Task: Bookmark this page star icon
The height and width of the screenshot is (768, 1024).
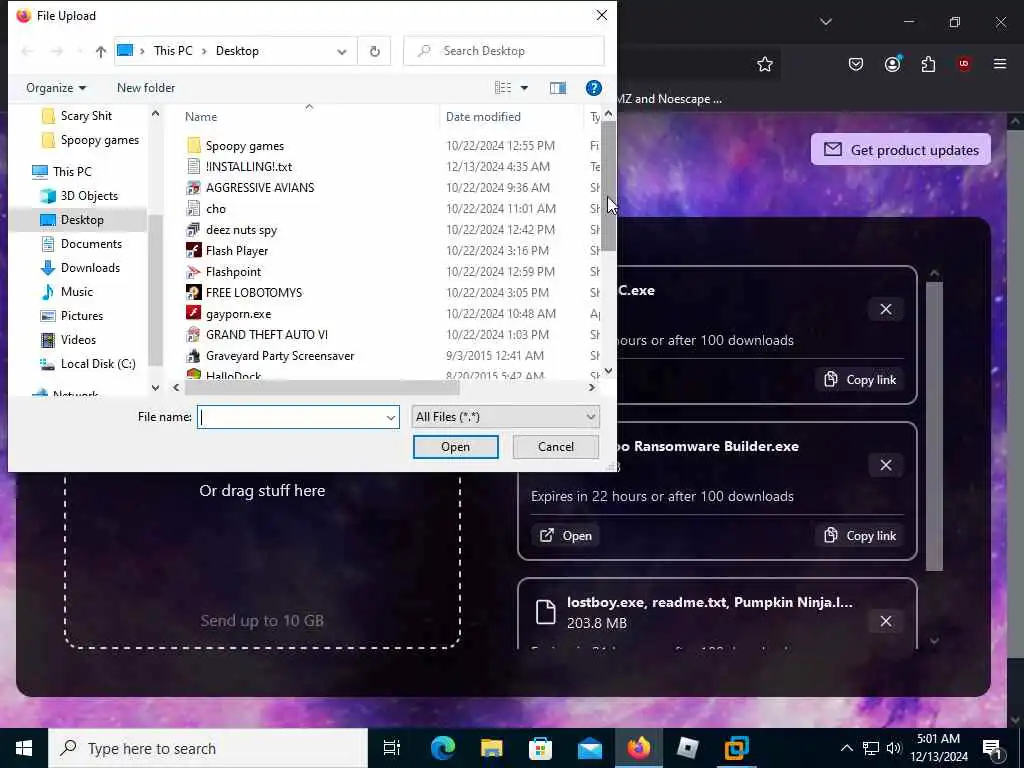Action: pyautogui.click(x=765, y=64)
